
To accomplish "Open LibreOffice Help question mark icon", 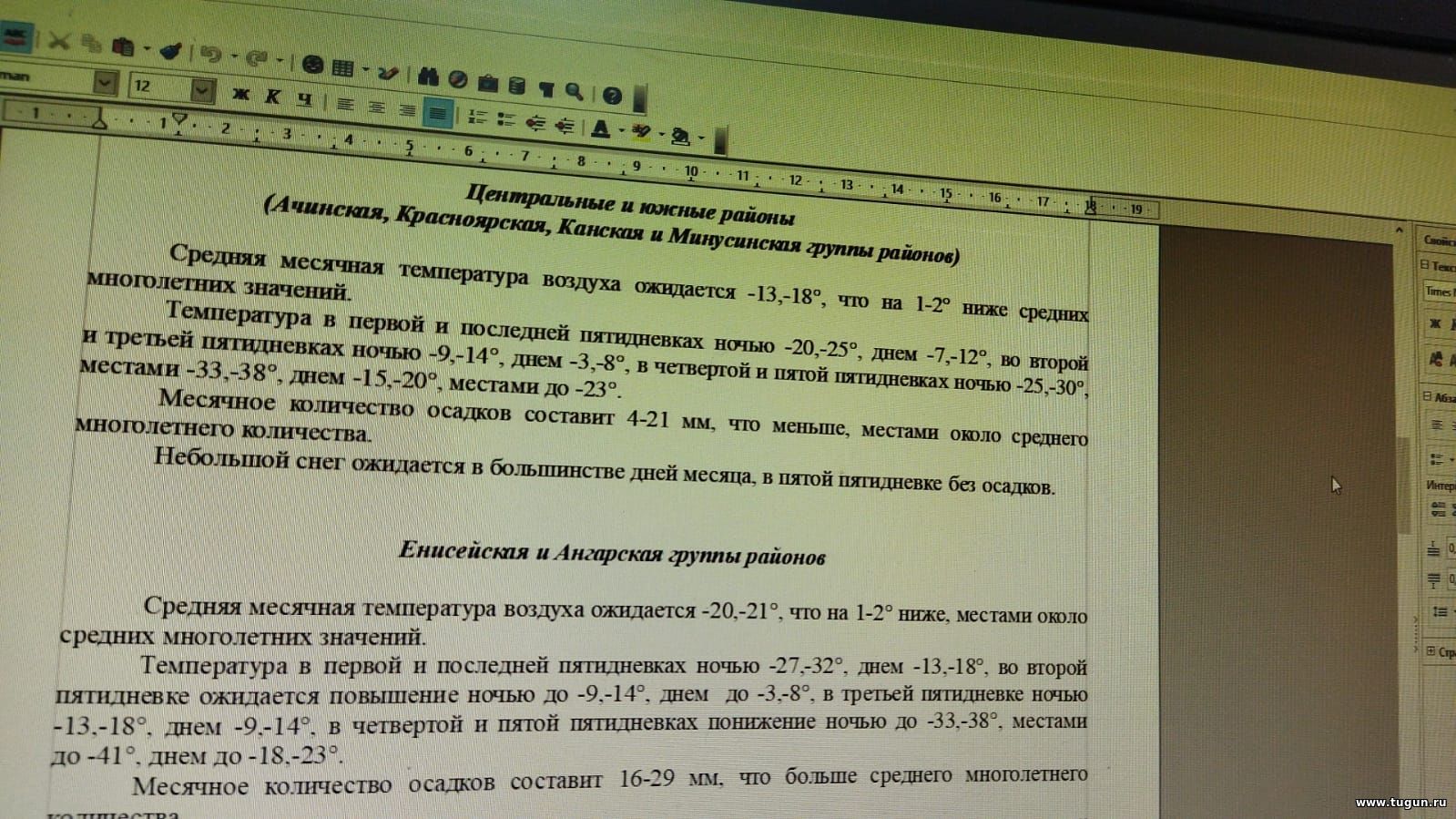I will click(612, 95).
